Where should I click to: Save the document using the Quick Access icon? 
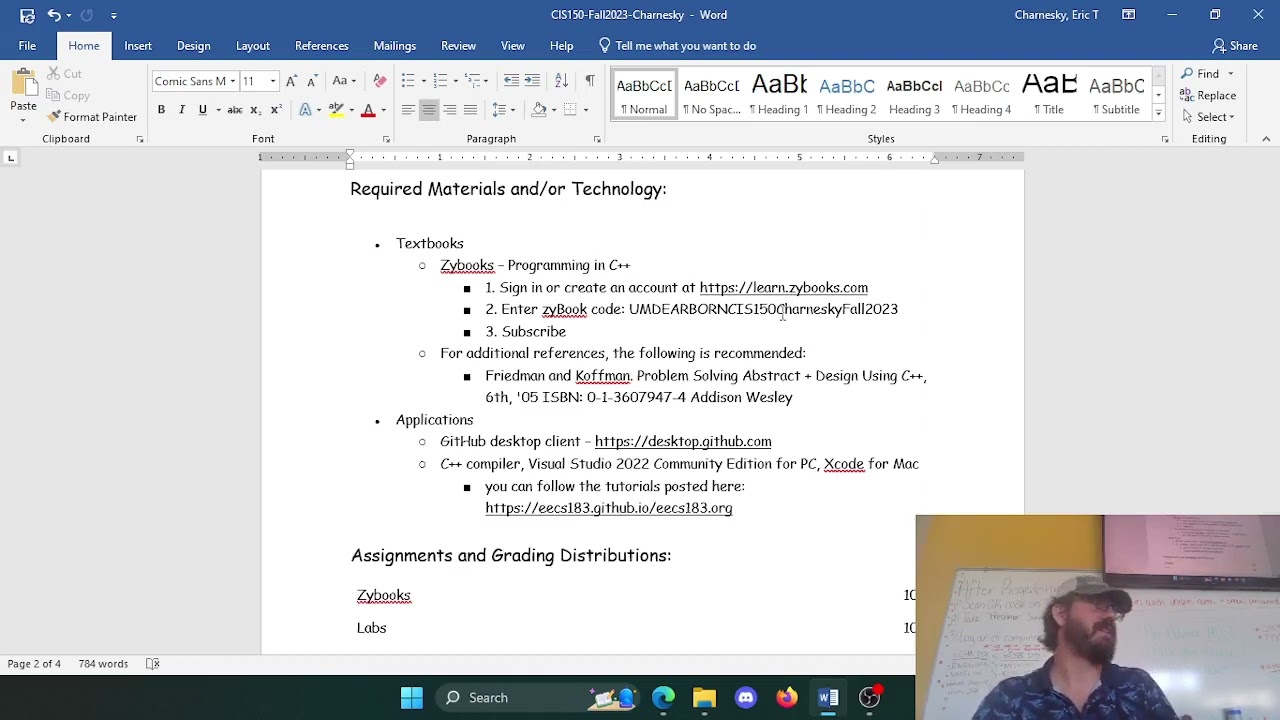coord(27,15)
